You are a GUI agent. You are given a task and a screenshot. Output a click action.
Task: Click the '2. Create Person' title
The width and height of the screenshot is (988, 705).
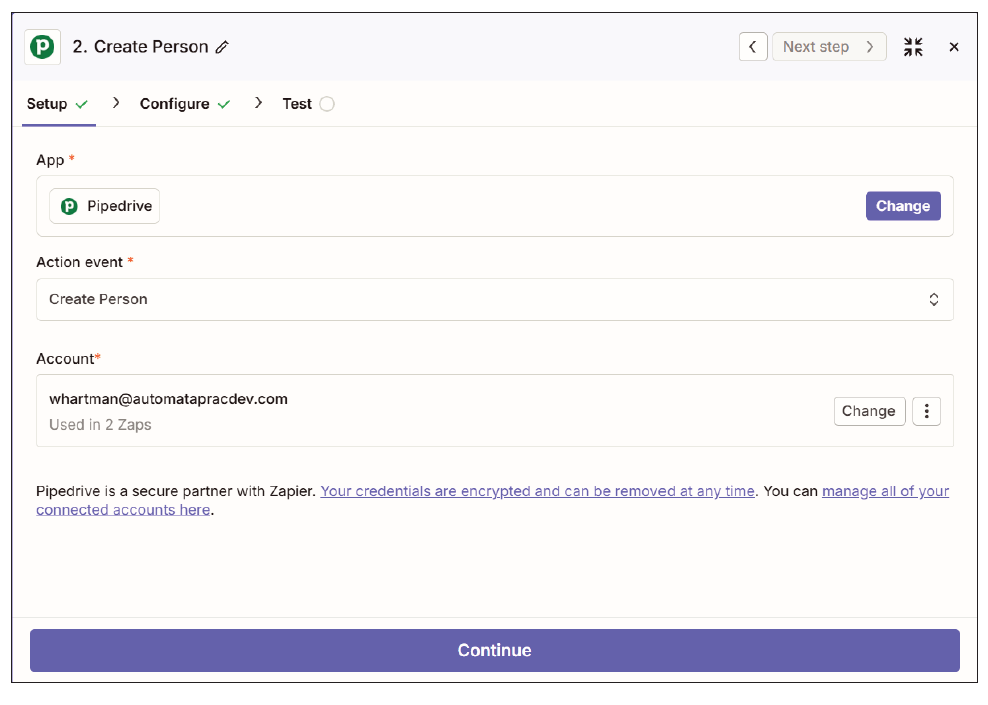[x=140, y=47]
